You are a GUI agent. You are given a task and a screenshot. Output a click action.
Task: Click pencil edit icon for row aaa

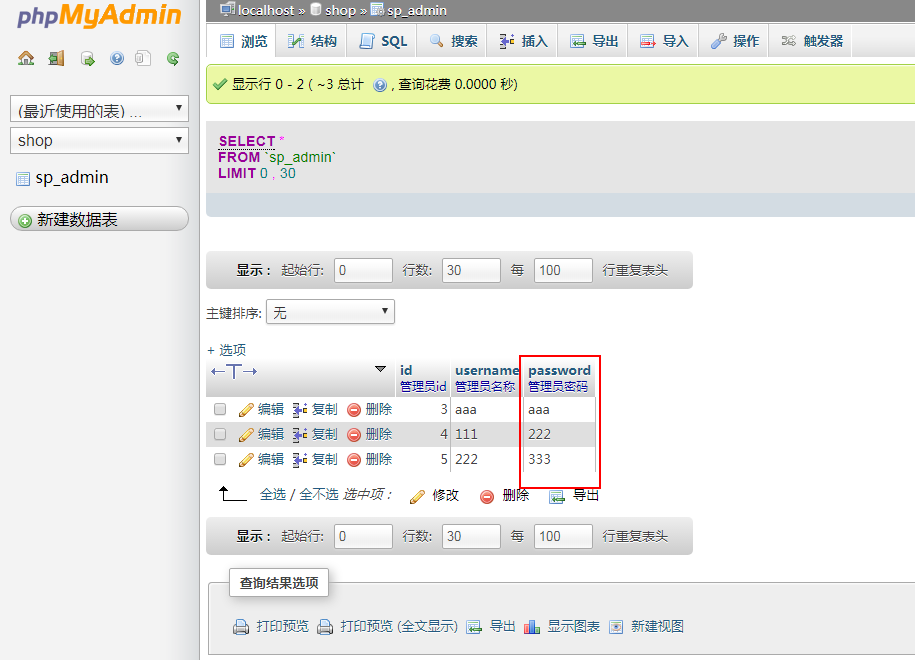246,410
